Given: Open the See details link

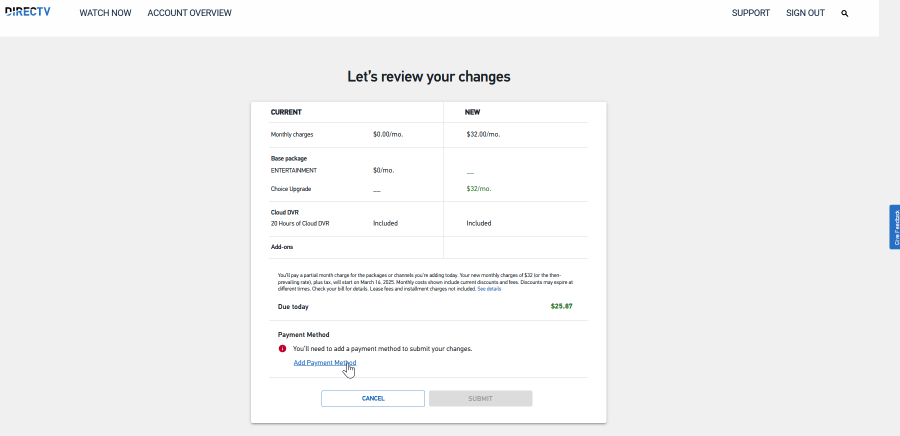Looking at the screenshot, I should 489,289.
